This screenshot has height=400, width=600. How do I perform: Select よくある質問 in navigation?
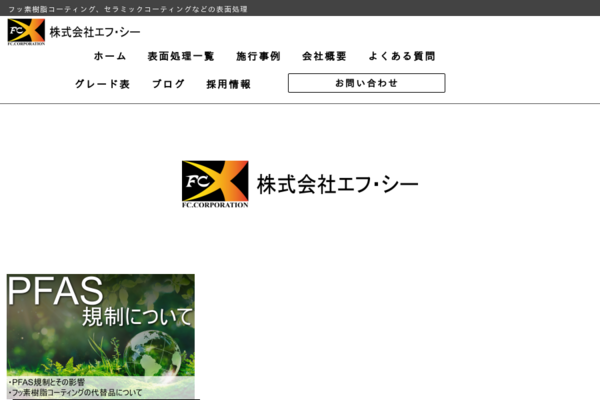[401, 56]
